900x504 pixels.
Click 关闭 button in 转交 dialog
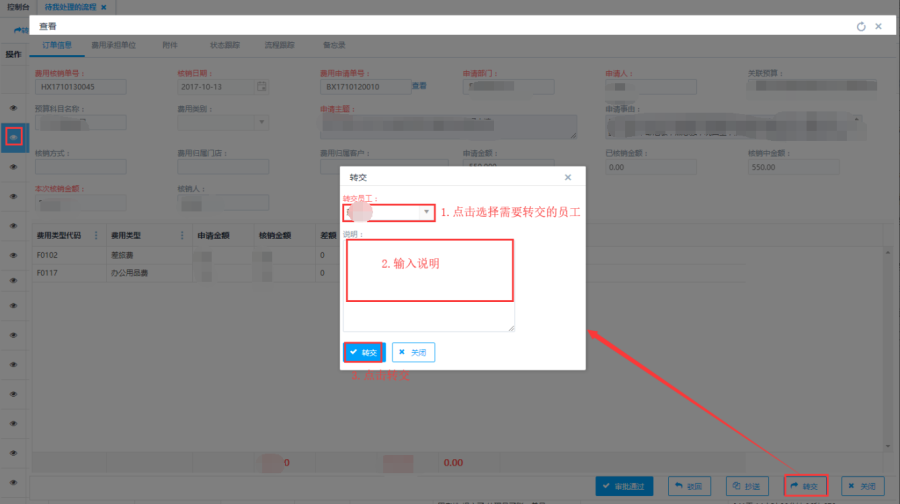pos(413,352)
